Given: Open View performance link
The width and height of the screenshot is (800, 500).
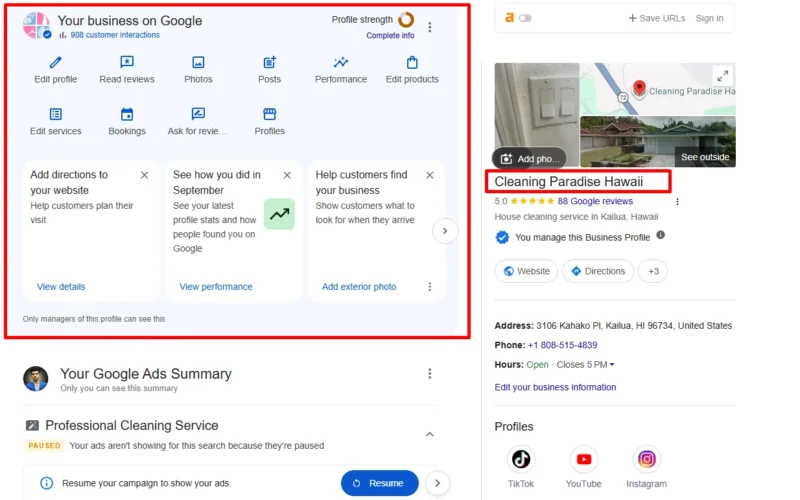Looking at the screenshot, I should pos(216,287).
